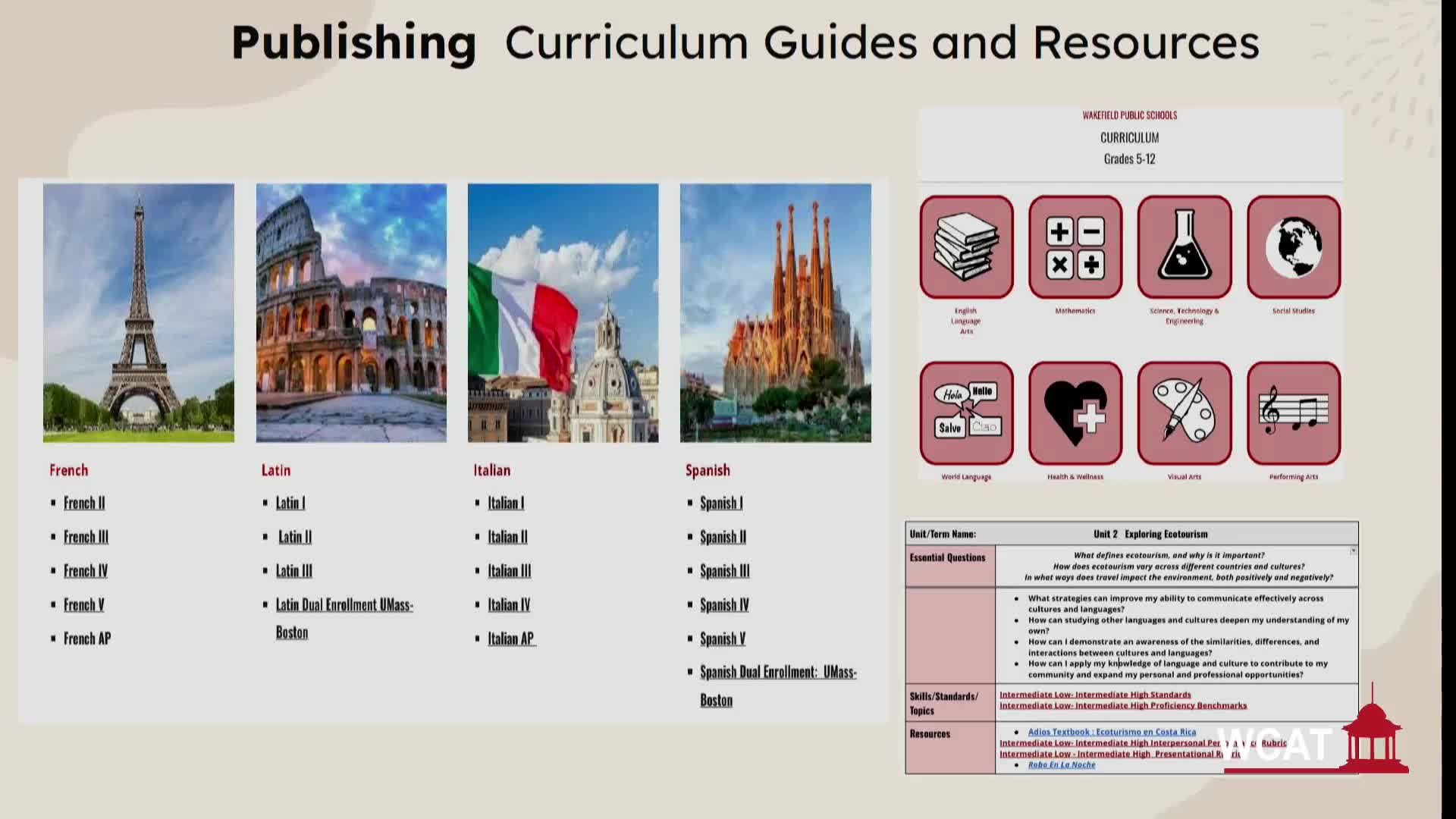This screenshot has height=819, width=1456.
Task: Open the Mathematics calculator icon
Action: coord(1075,246)
